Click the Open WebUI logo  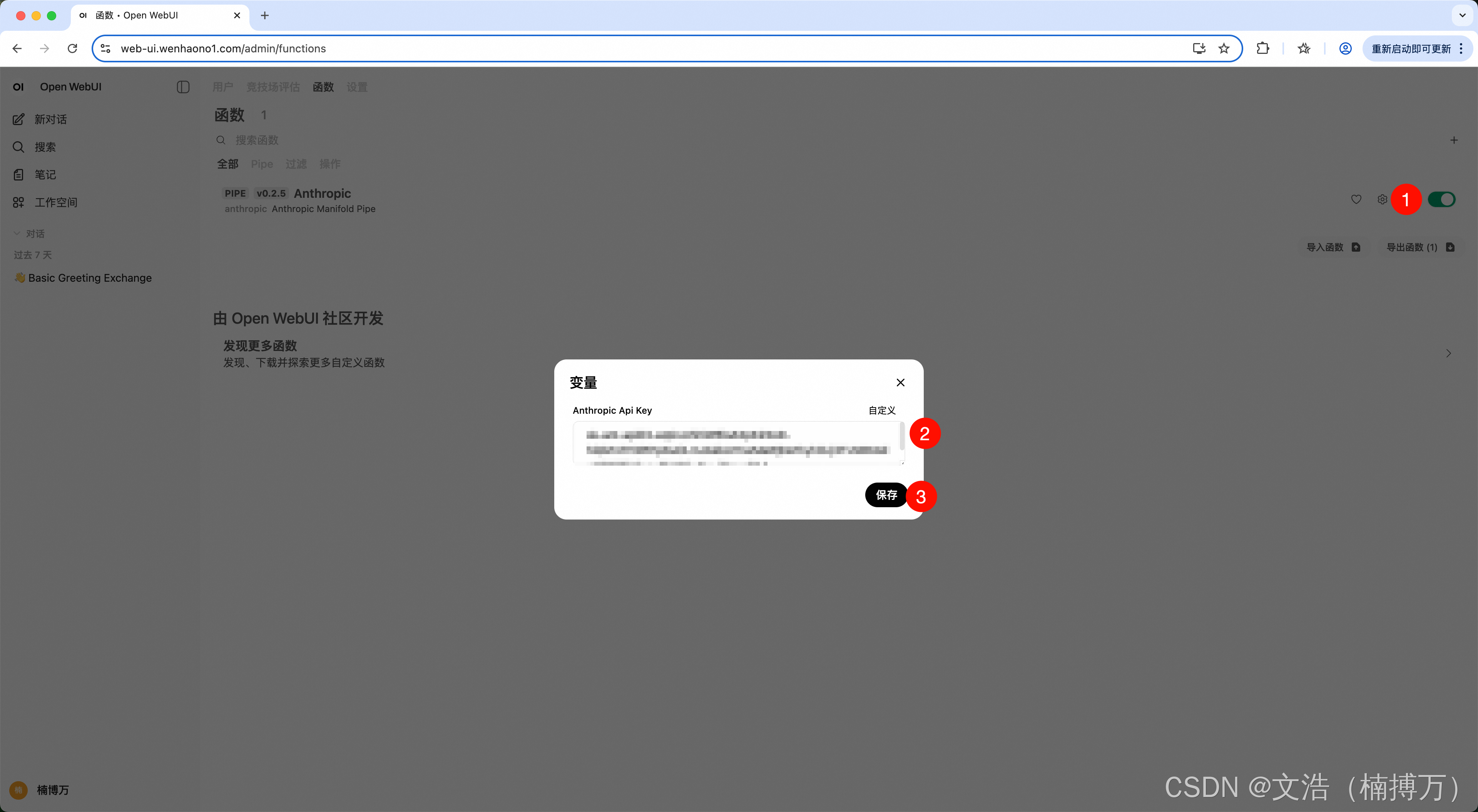(x=18, y=87)
